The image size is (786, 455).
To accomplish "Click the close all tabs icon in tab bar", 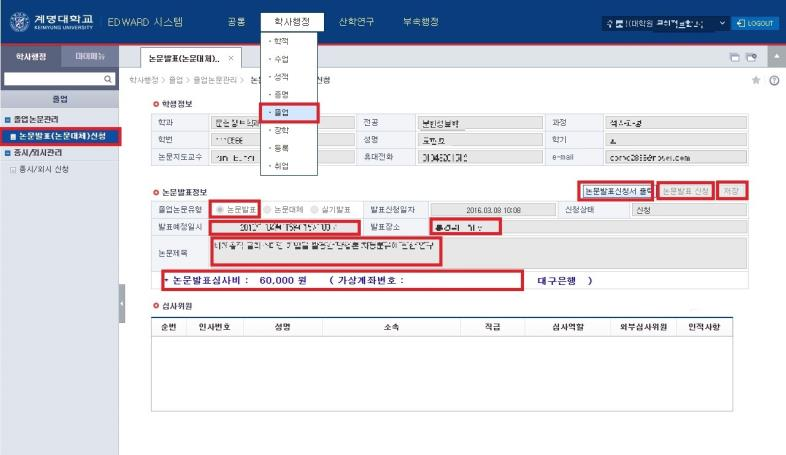I will pyautogui.click(x=751, y=58).
